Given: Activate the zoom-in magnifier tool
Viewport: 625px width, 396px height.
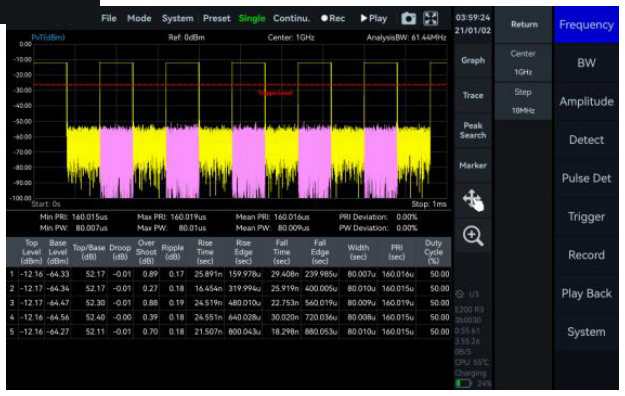Looking at the screenshot, I should [x=473, y=235].
